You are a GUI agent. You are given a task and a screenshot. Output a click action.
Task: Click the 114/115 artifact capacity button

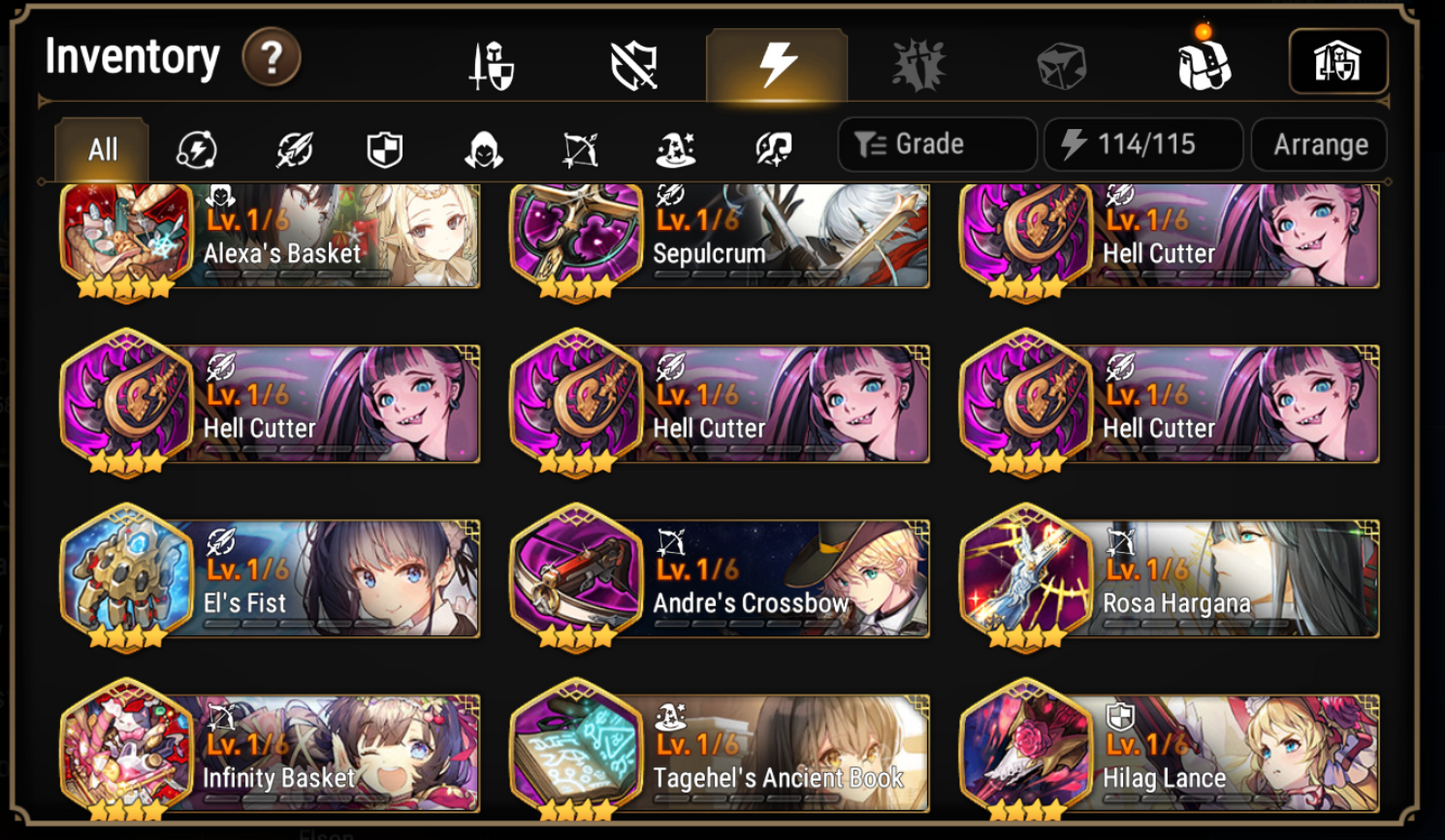pos(1143,145)
